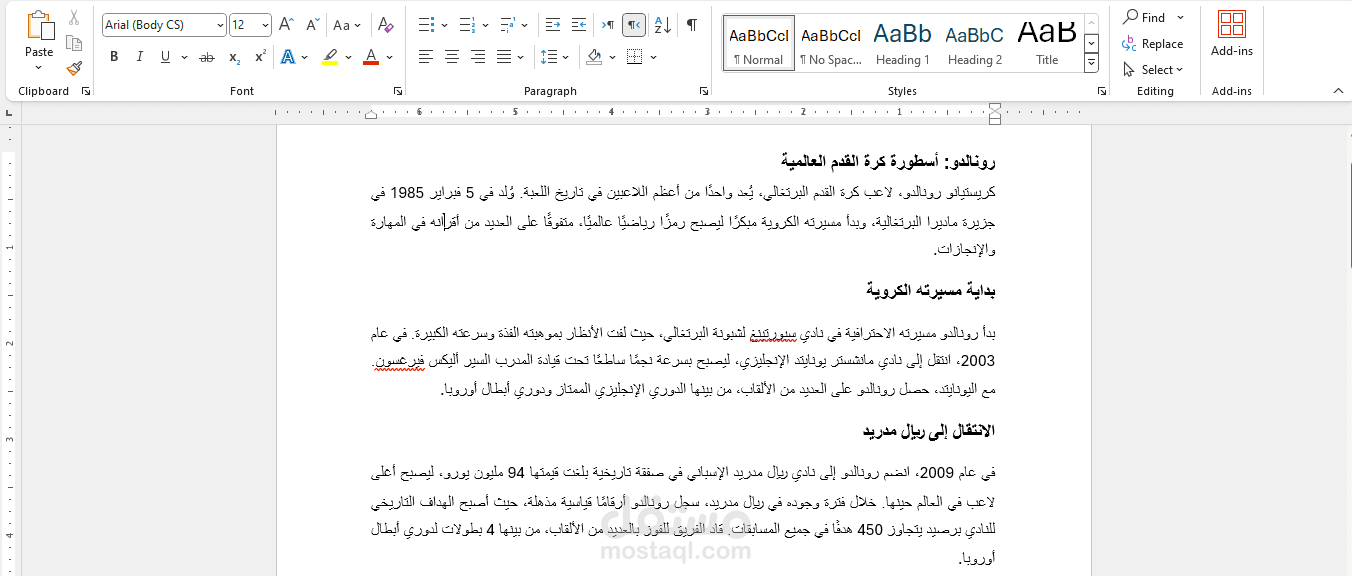
Task: Click the horizontal ruler above the page
Action: (683, 112)
